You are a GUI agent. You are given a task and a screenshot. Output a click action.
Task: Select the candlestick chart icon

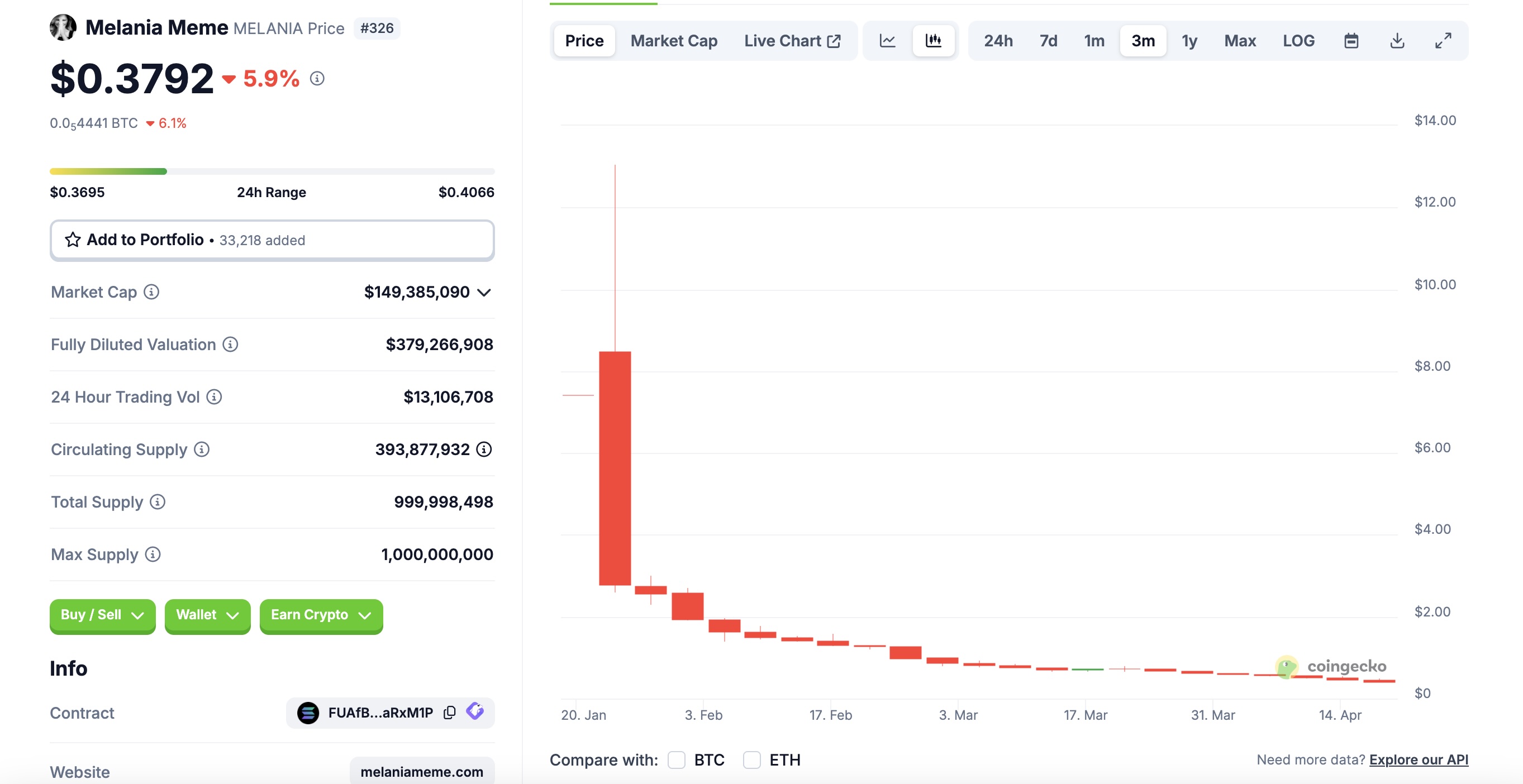tap(933, 41)
